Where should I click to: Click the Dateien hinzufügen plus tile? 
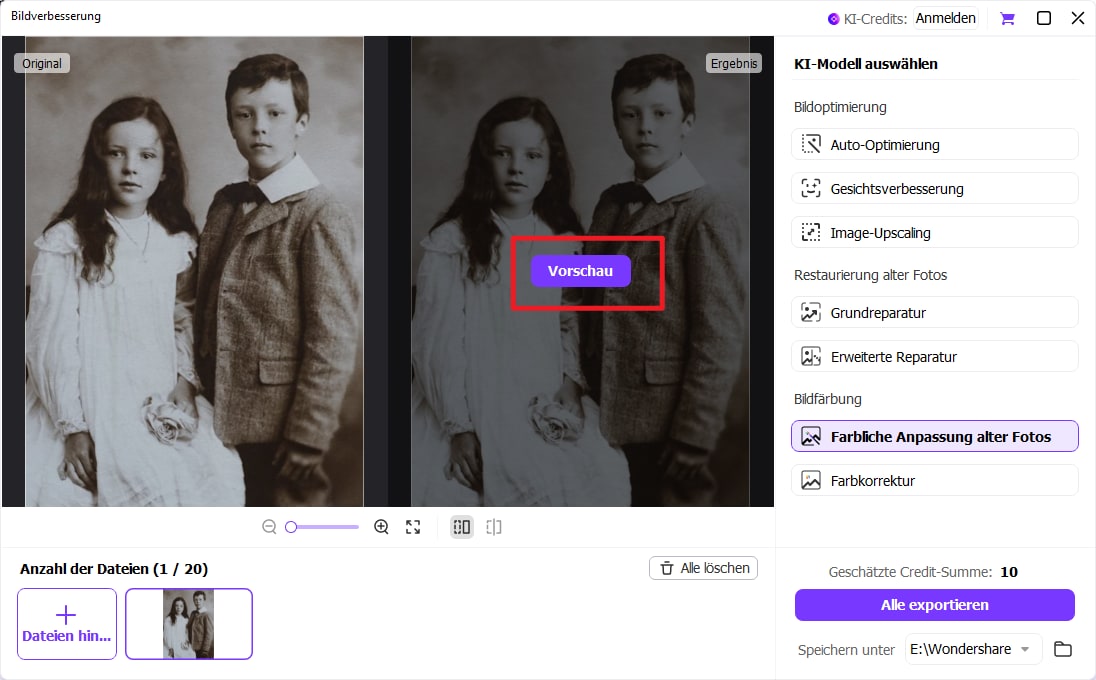click(67, 624)
